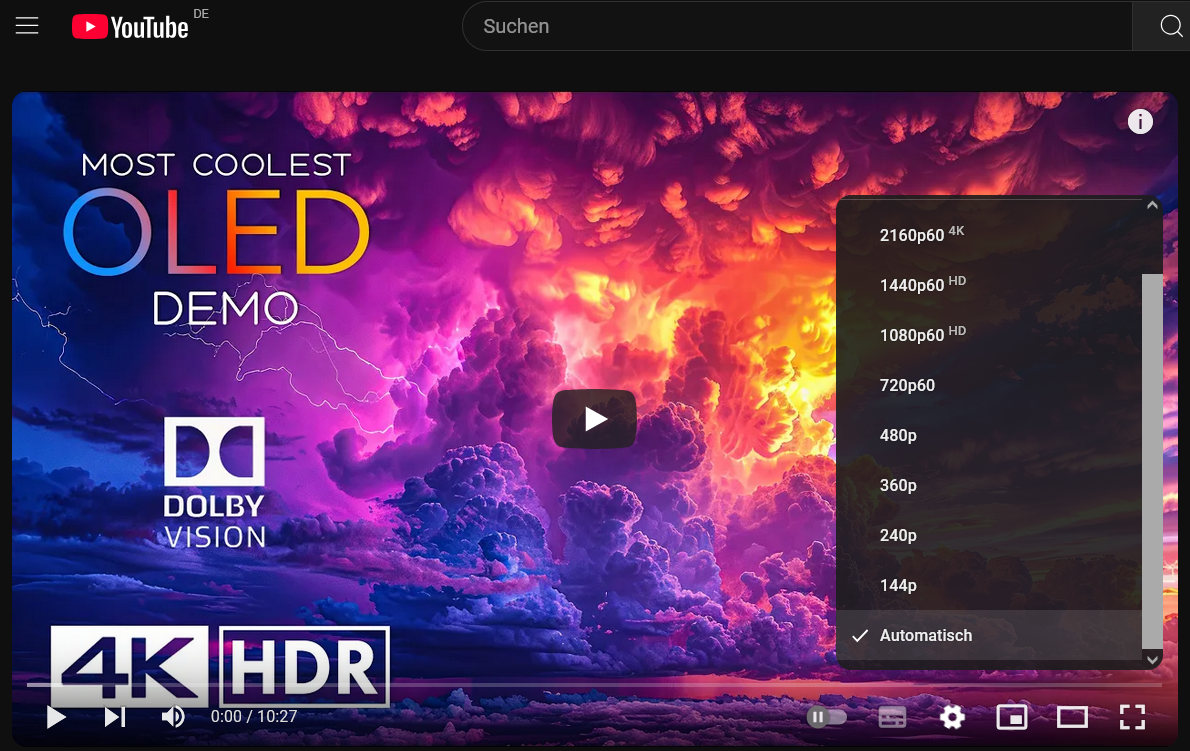This screenshot has width=1190, height=751.
Task: Click the 0:00 / 10:27 time display
Action: [x=253, y=717]
